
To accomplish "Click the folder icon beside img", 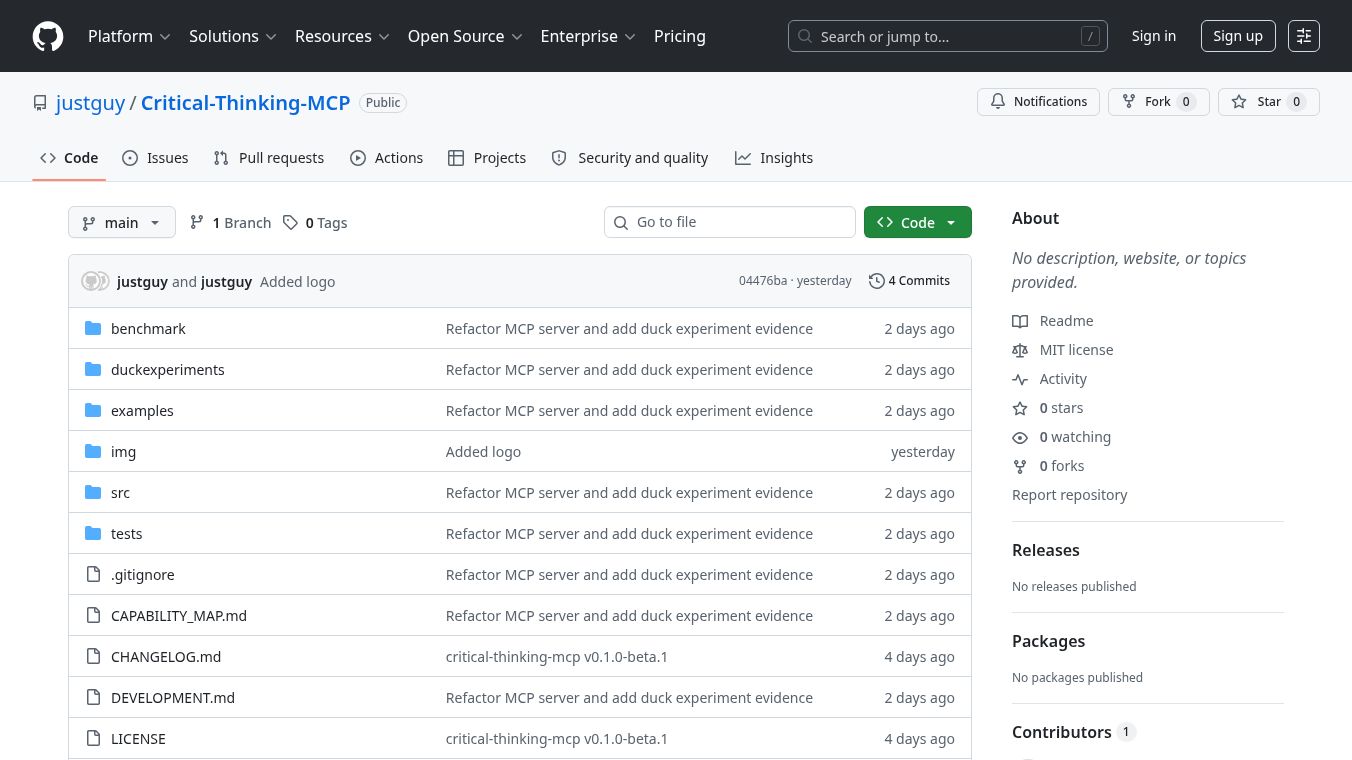I will click(93, 451).
